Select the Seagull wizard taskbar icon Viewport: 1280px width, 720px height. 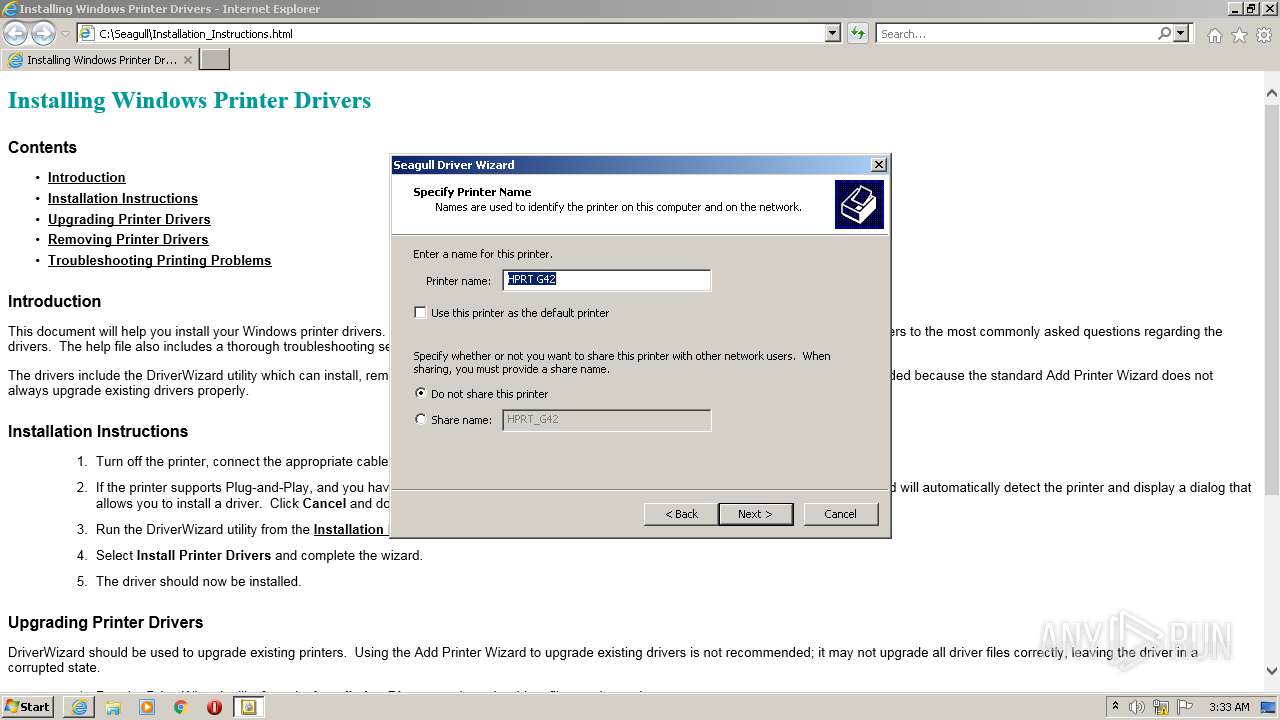coord(248,707)
